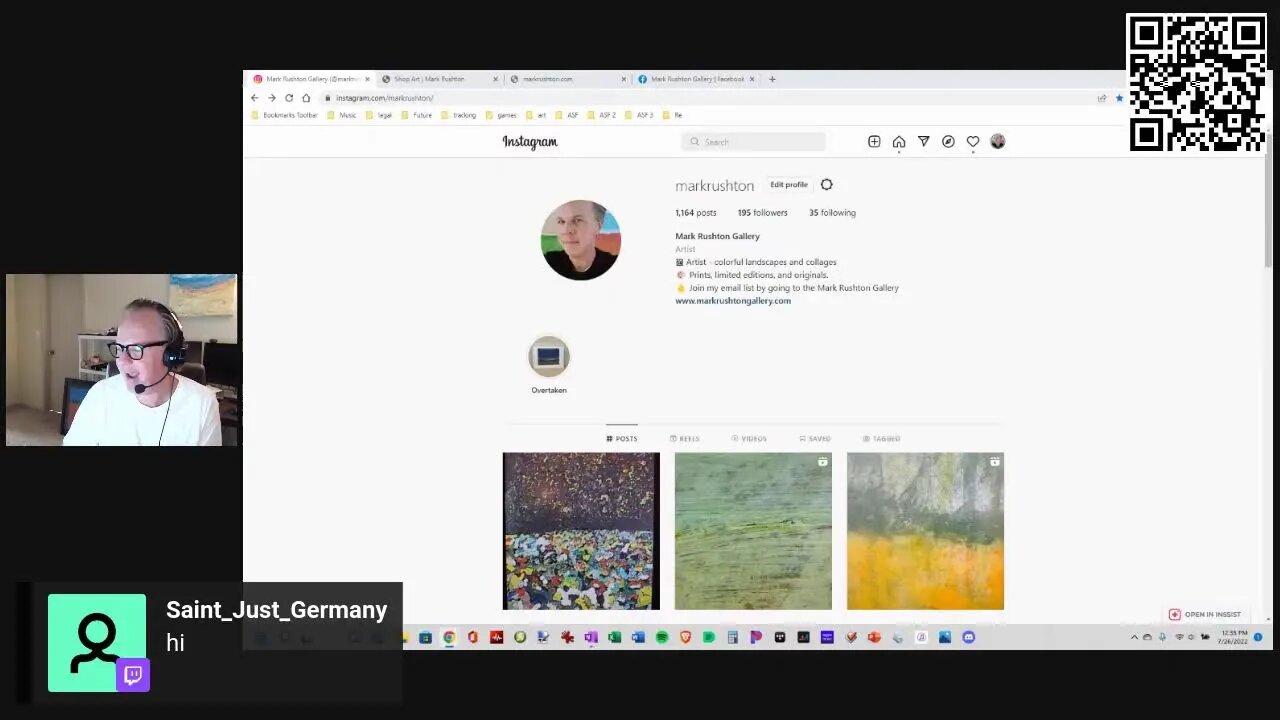Open the Bookmarks Toolbar folder
The height and width of the screenshot is (720, 1280).
pyautogui.click(x=284, y=115)
